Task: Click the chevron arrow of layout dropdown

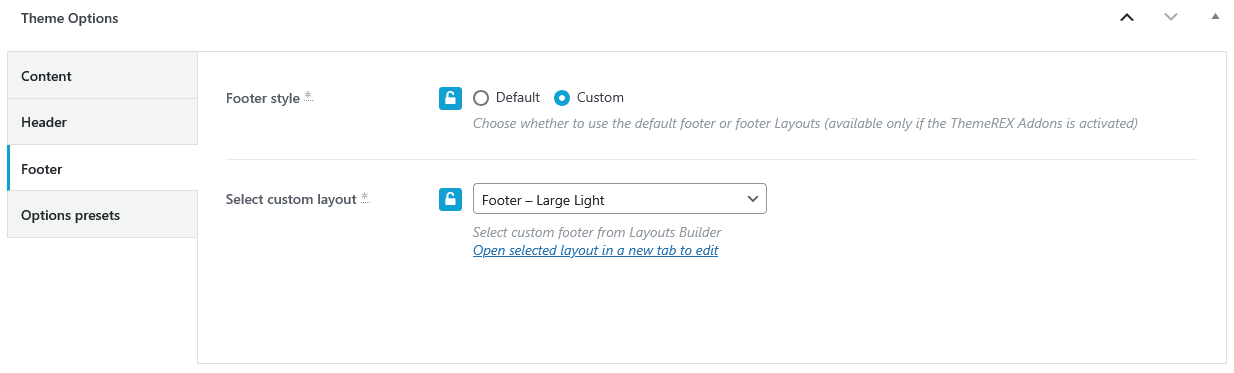Action: (753, 199)
